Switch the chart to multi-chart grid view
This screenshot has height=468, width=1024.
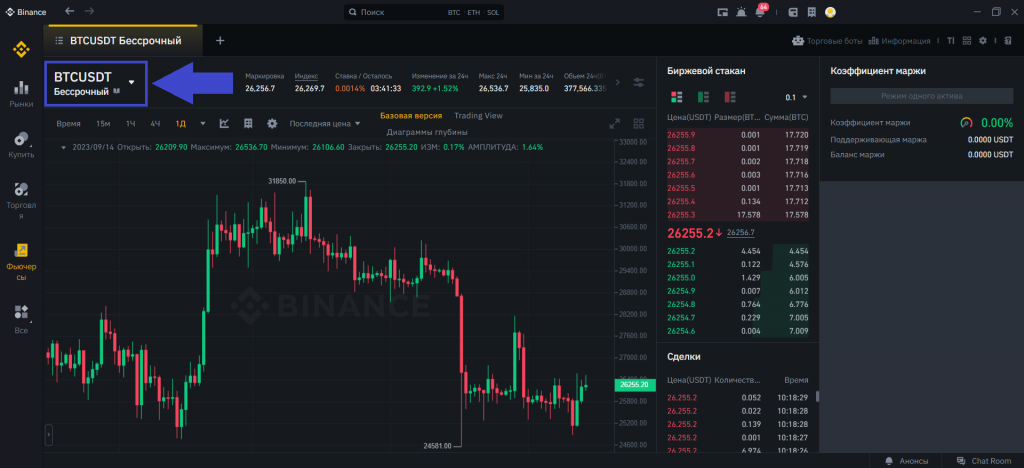pyautogui.click(x=638, y=123)
